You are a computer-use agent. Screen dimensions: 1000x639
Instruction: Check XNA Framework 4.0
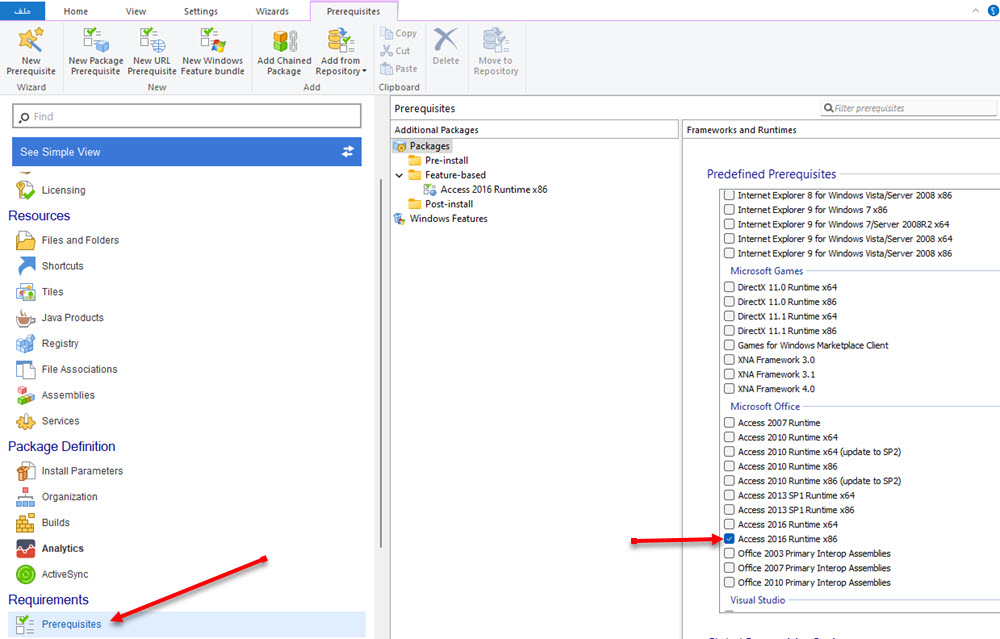(729, 388)
